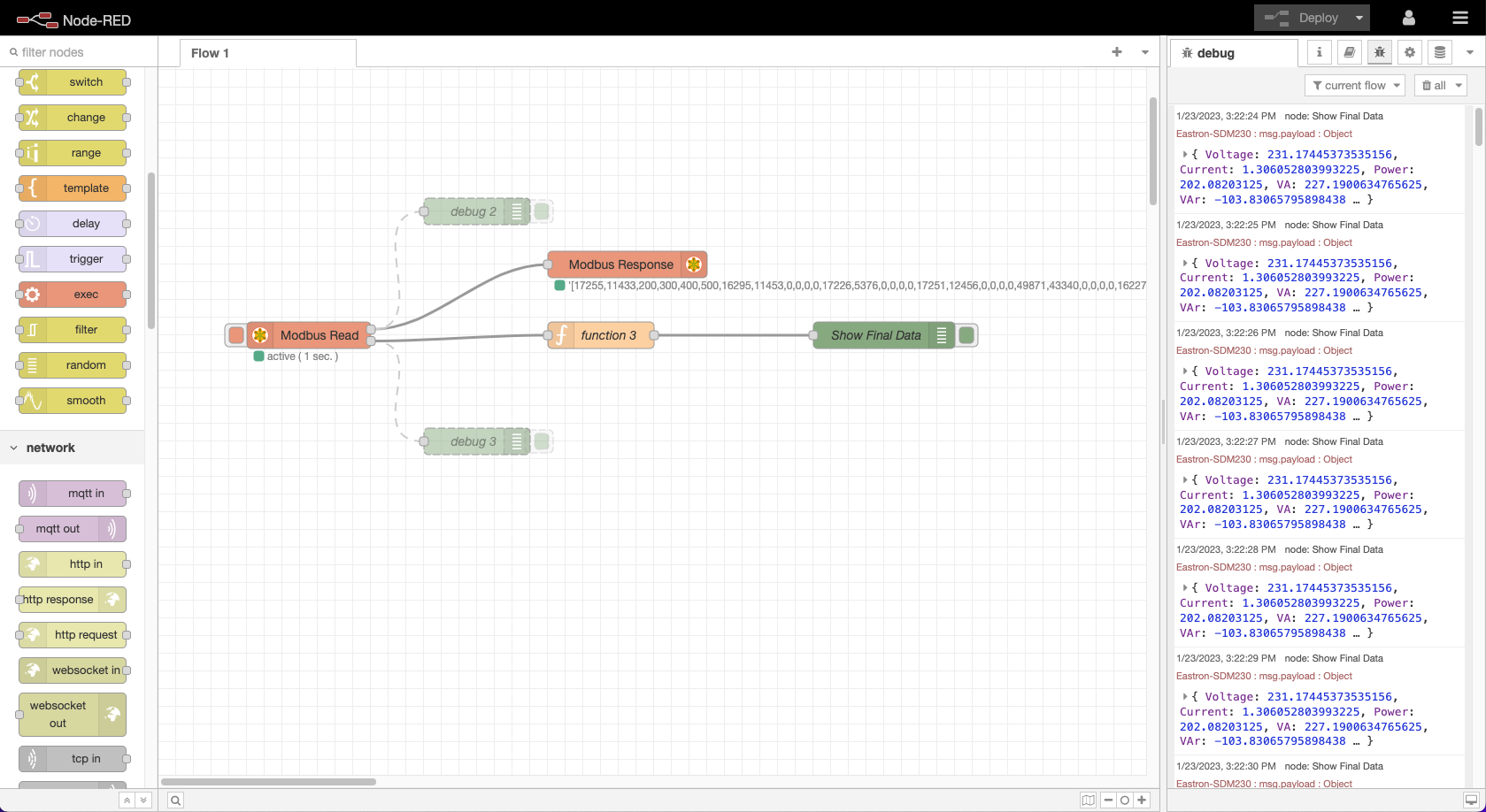
Task: Open the Deploy options dropdown arrow
Action: click(x=1359, y=17)
